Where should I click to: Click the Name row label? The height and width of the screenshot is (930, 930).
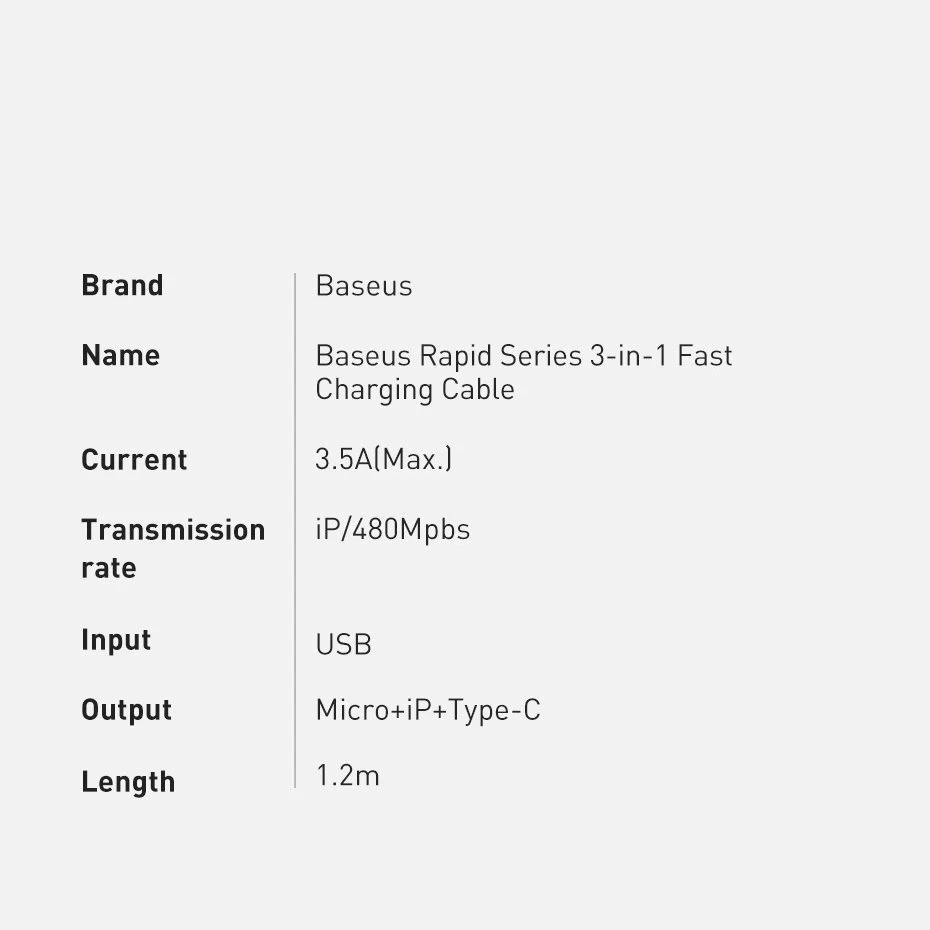[x=120, y=356]
